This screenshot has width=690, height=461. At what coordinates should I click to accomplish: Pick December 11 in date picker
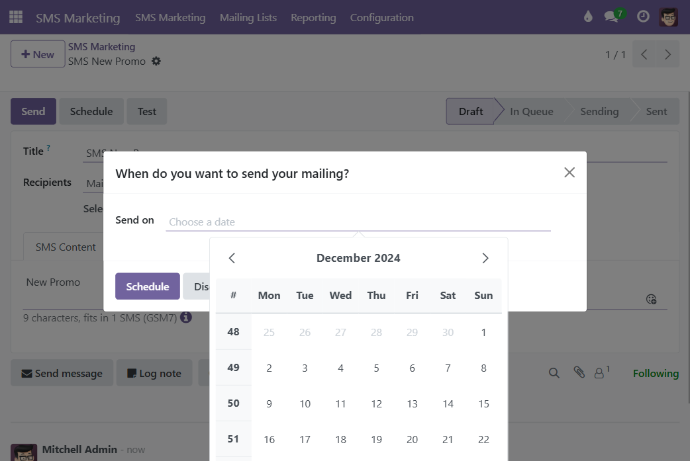click(x=341, y=403)
